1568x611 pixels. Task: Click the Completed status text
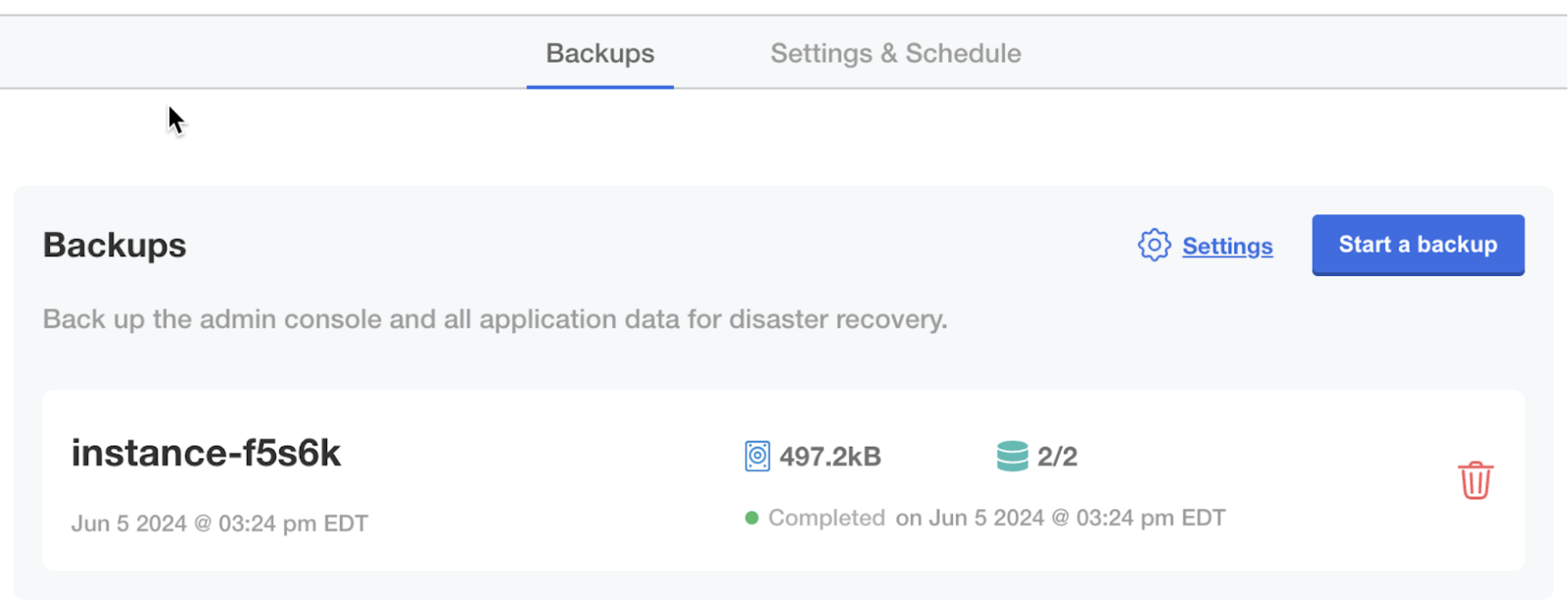[x=826, y=517]
